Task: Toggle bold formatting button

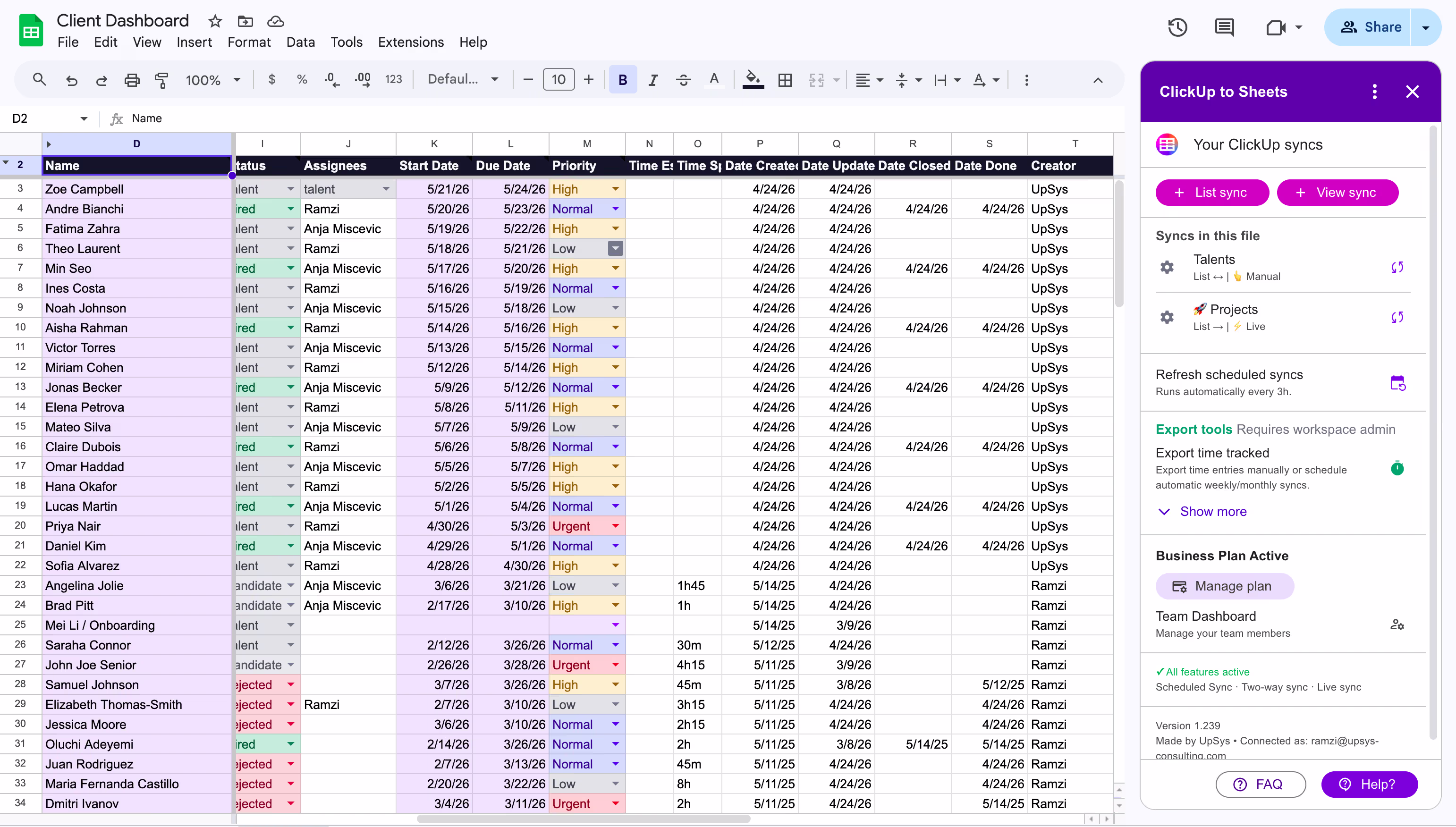Action: [x=623, y=80]
